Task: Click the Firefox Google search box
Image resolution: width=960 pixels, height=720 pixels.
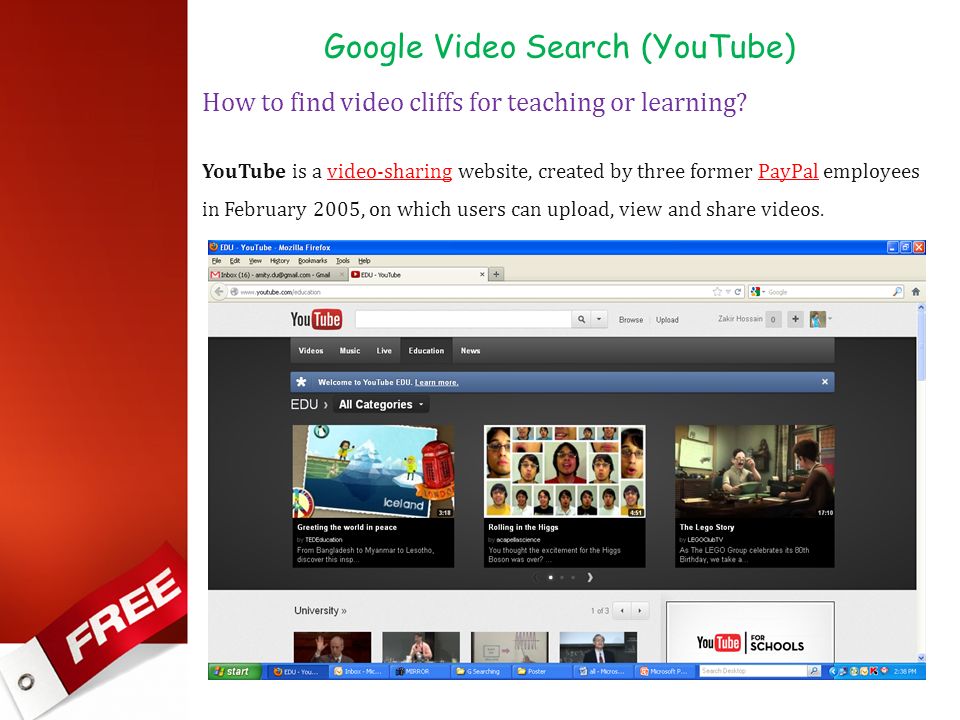Action: (827, 292)
